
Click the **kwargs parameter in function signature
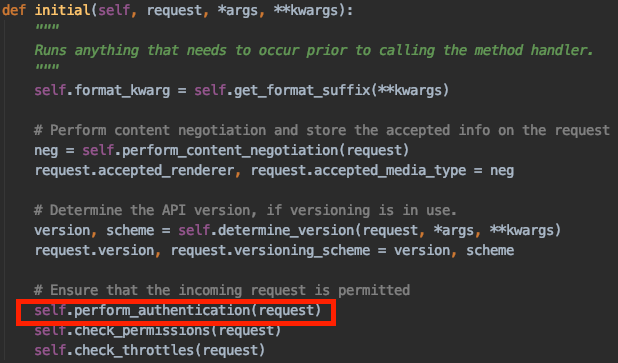tap(306, 10)
